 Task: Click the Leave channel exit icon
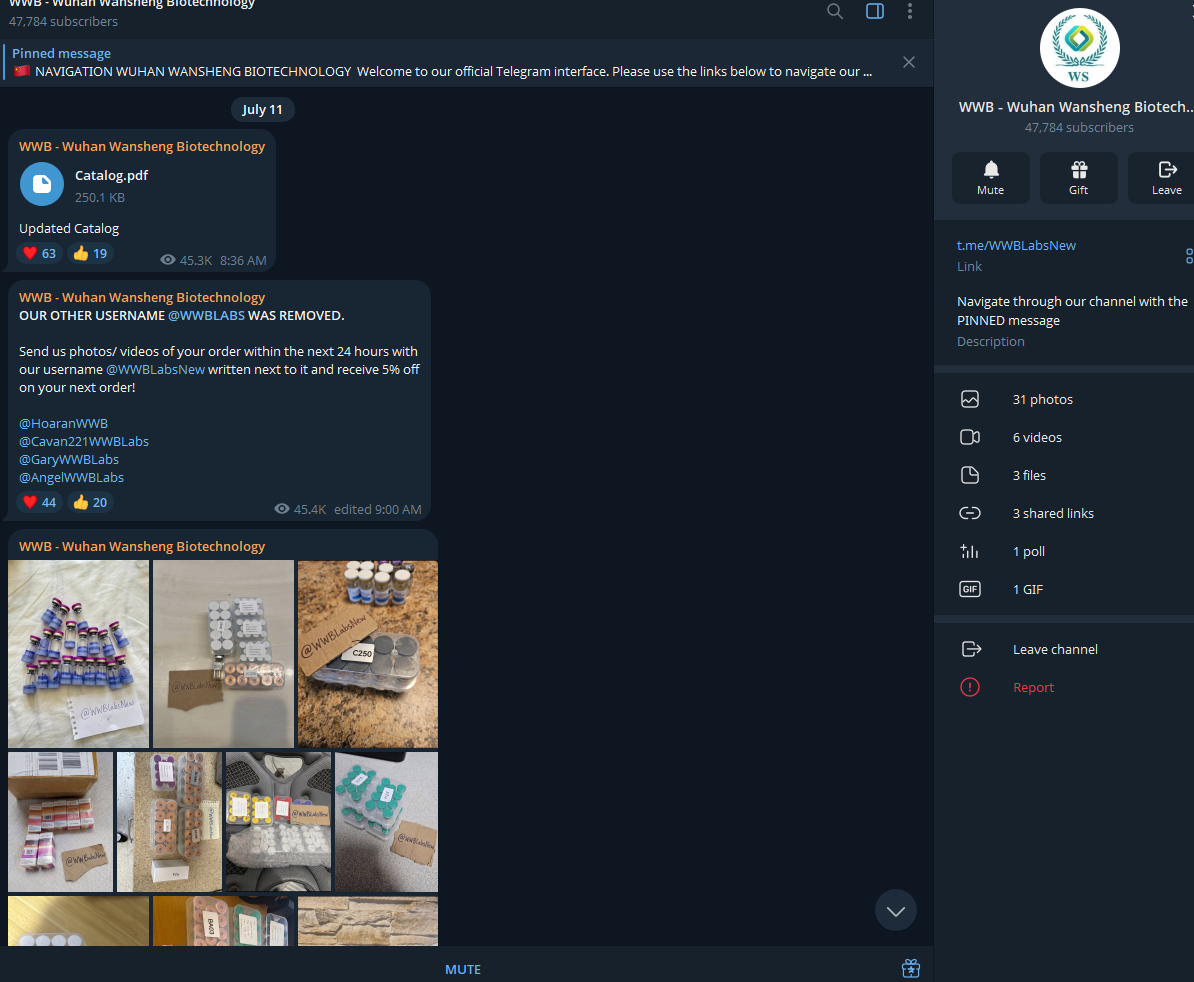(x=971, y=649)
